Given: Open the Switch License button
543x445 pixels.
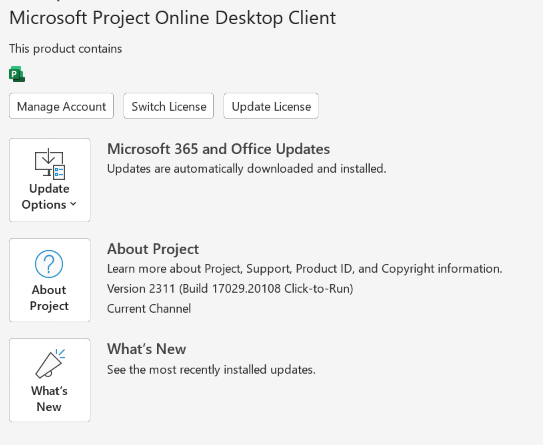Looking at the screenshot, I should 169,106.
